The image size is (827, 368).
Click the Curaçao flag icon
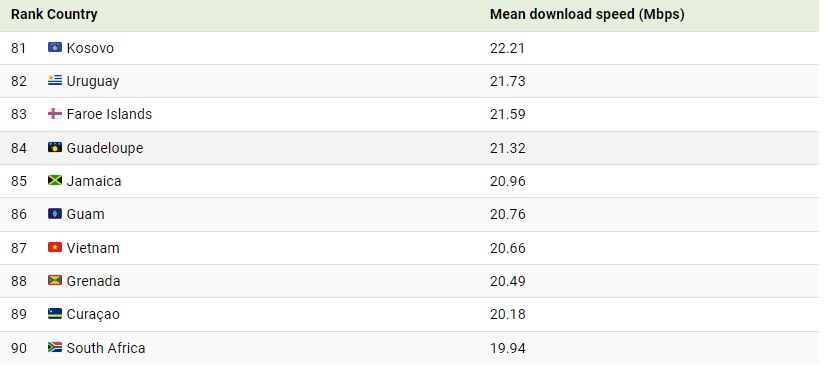coord(55,314)
